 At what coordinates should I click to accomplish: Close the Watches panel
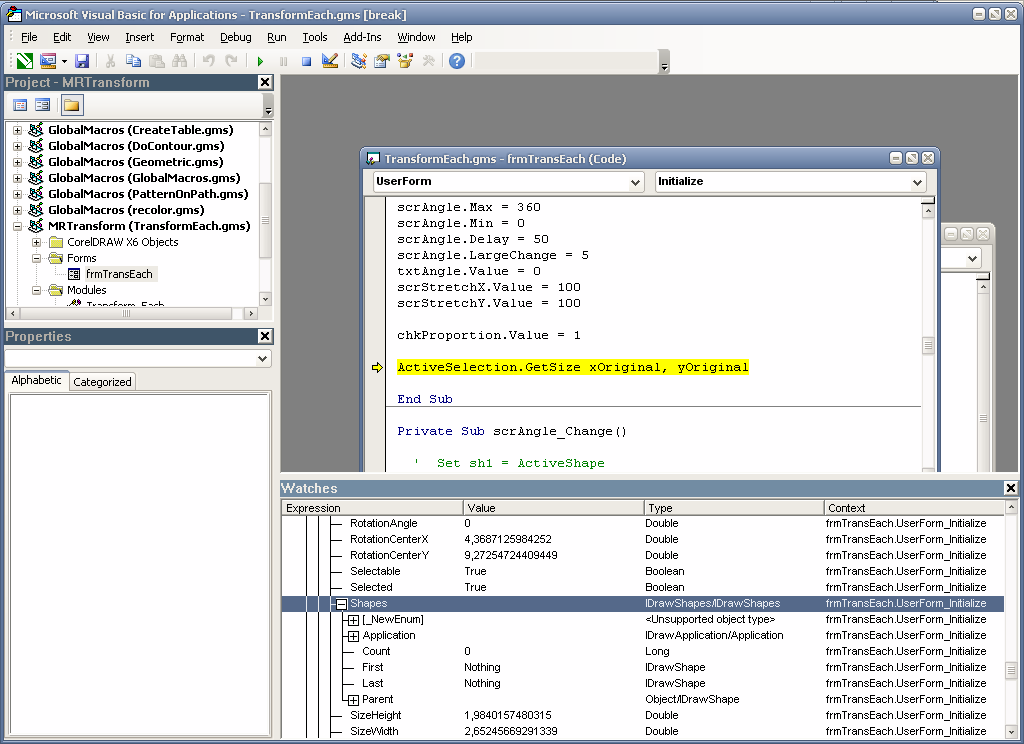pyautogui.click(x=1010, y=488)
